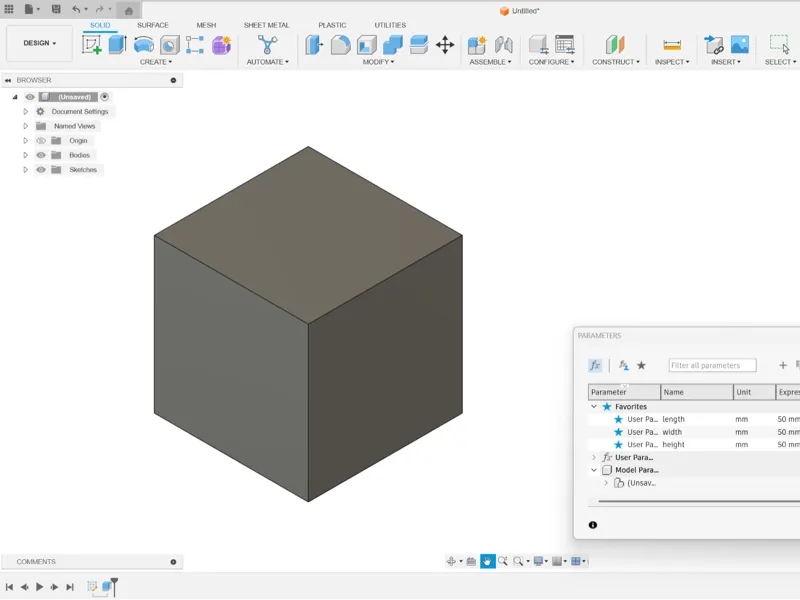The image size is (800, 600).
Task: Switch to the SOLID tab
Action: (x=100, y=25)
